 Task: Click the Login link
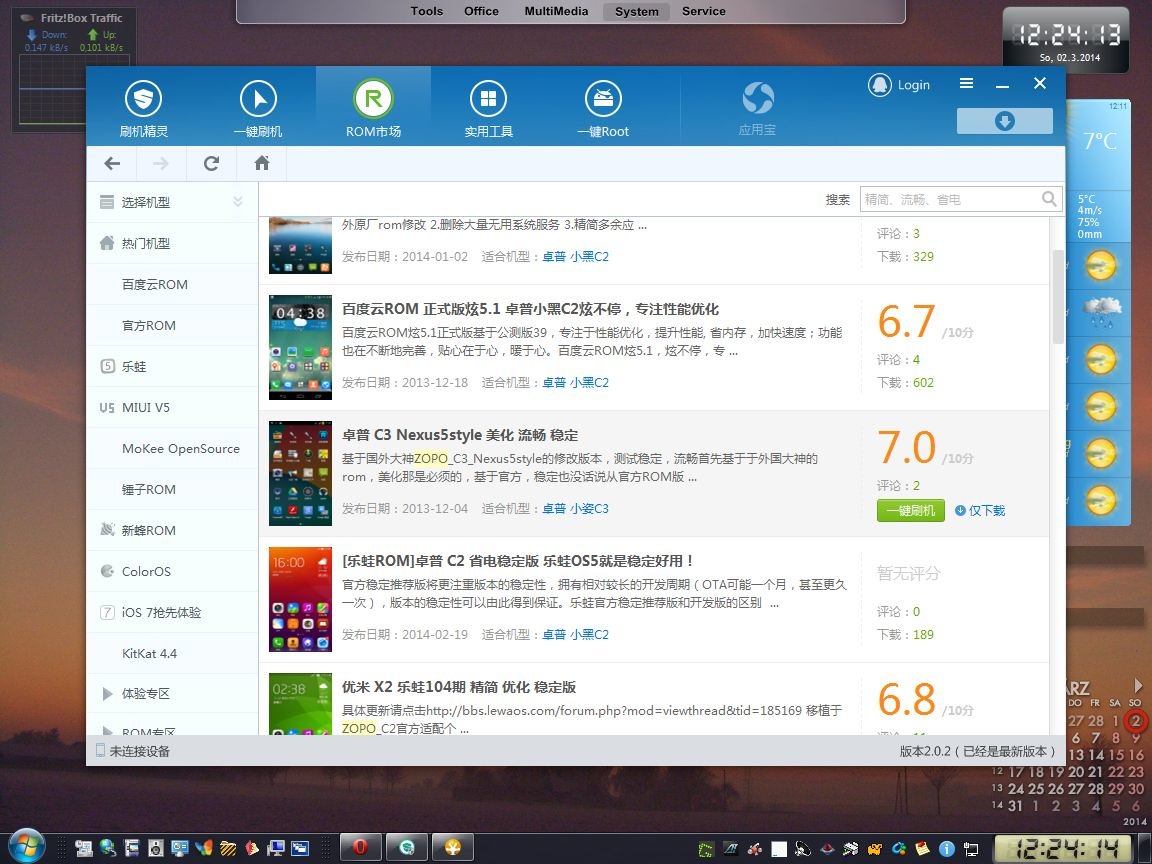click(899, 84)
